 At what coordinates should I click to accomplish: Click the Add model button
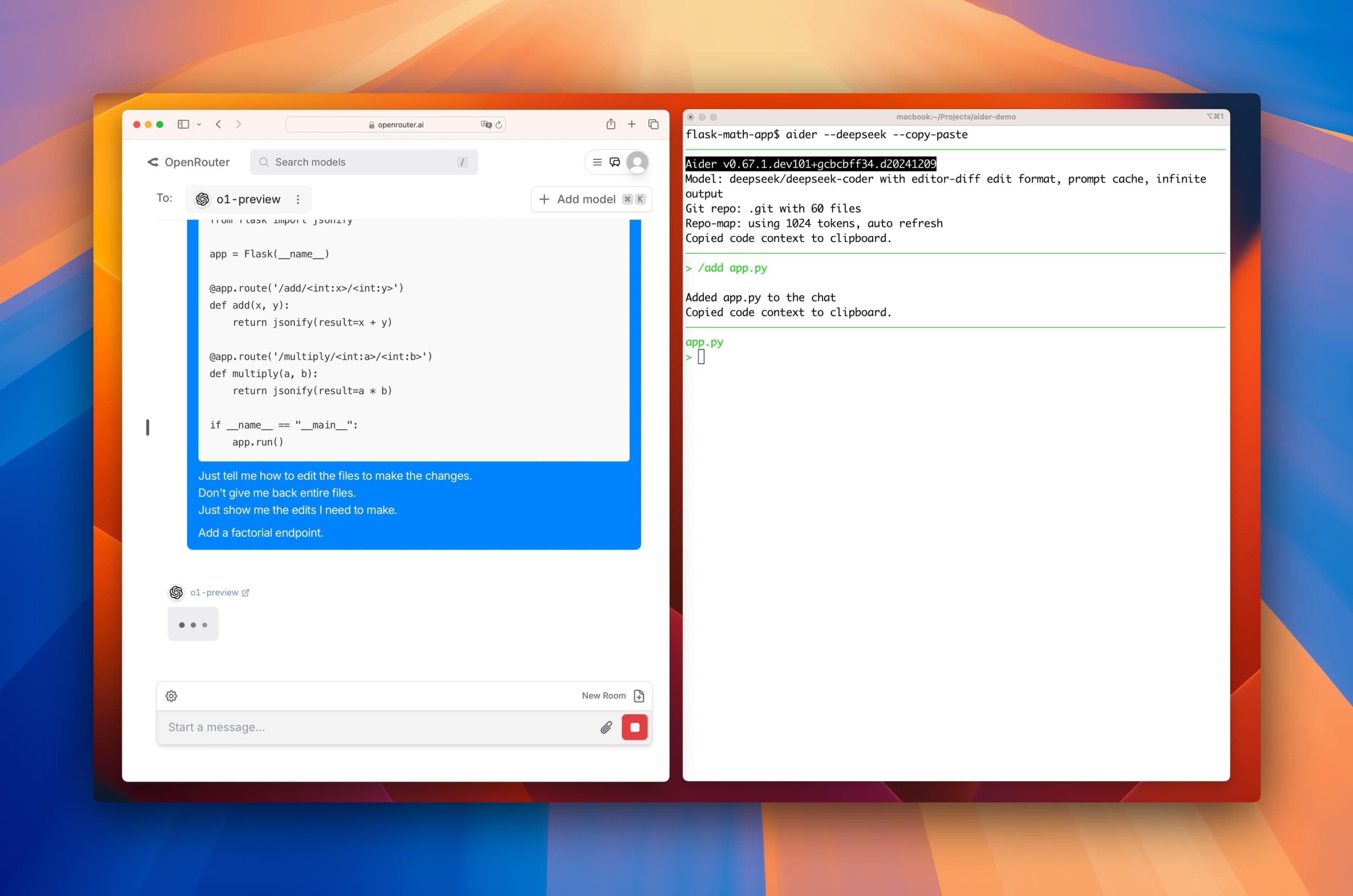(x=591, y=199)
